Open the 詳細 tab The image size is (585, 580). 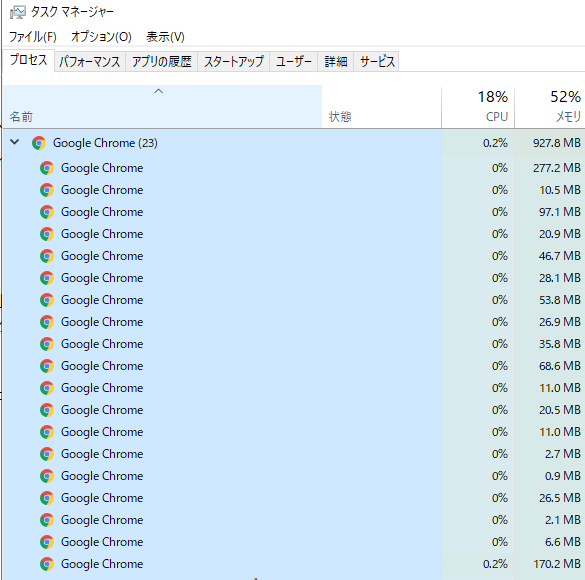pos(336,62)
